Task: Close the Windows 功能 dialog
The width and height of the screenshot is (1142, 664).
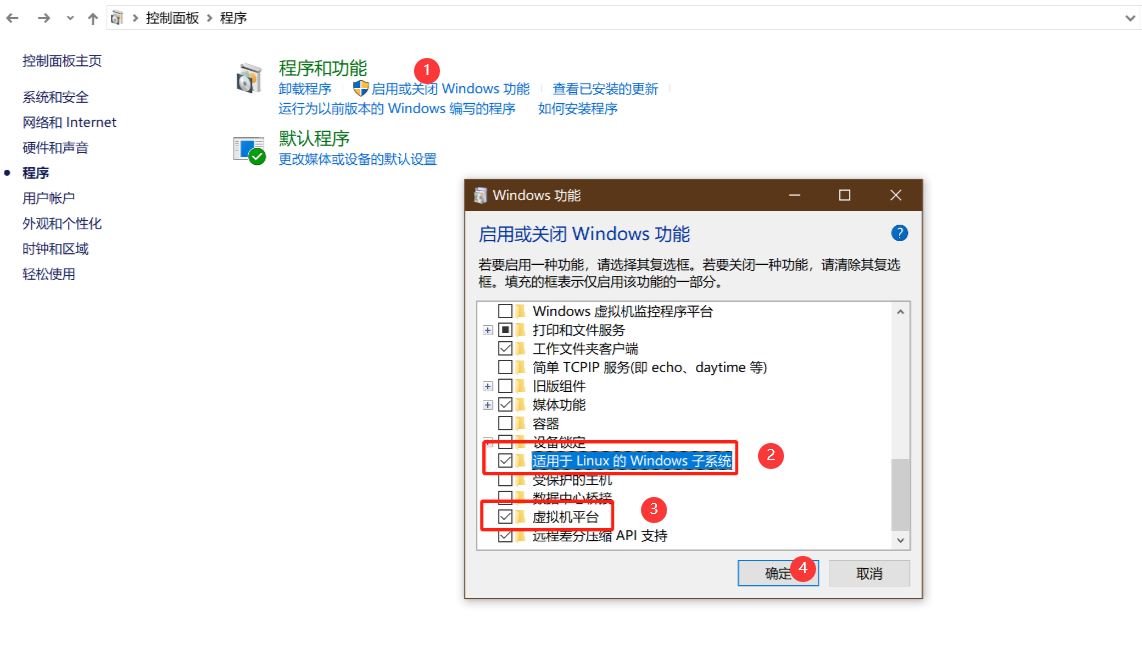Action: [896, 195]
